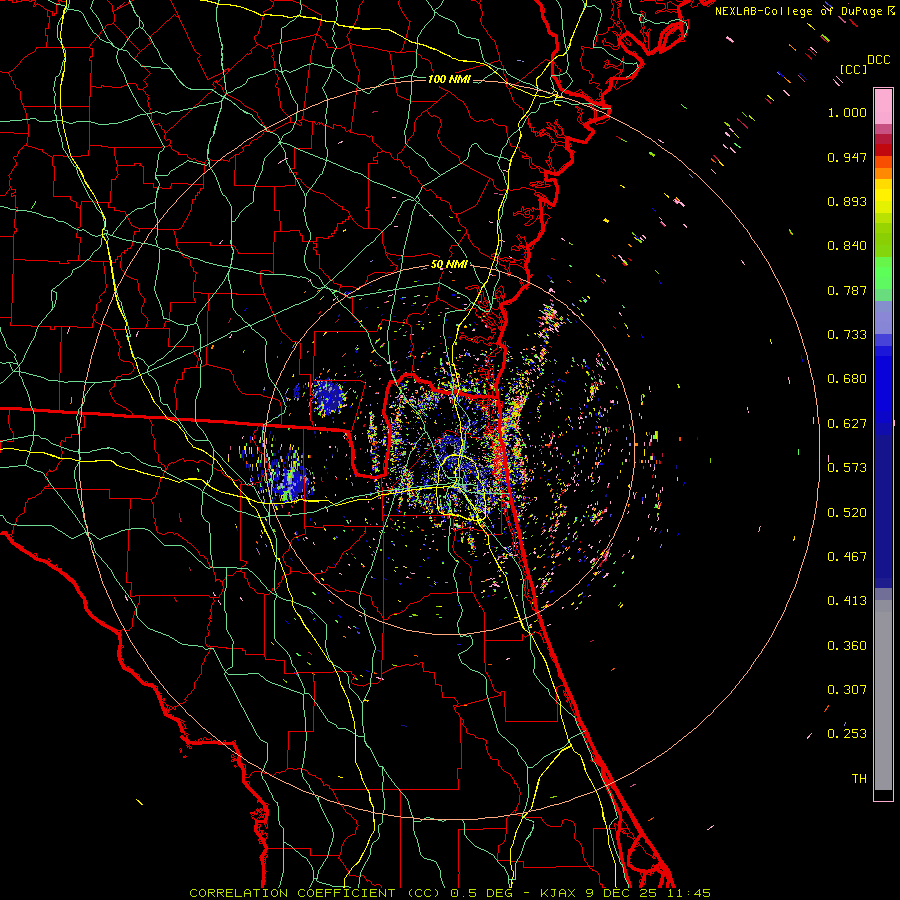Click the 0.733 legend value

pyautogui.click(x=847, y=335)
